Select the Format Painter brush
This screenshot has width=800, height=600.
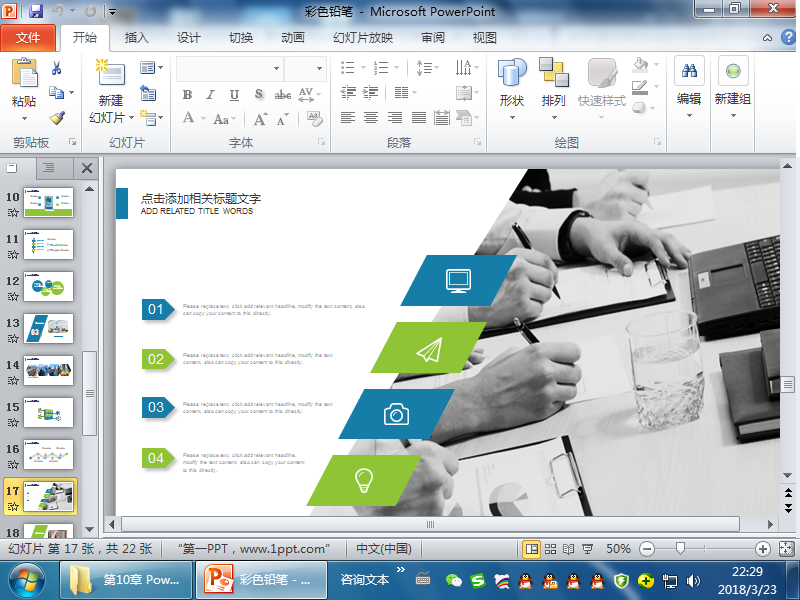click(57, 117)
